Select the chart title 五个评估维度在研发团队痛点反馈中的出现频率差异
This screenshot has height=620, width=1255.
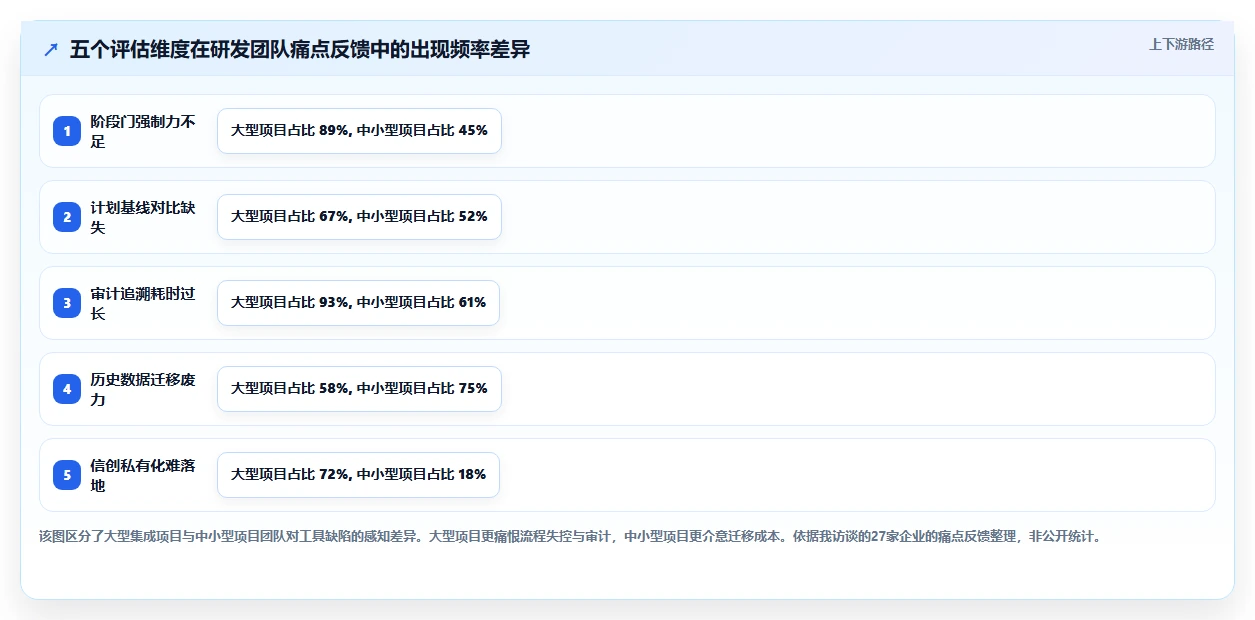pyautogui.click(x=299, y=50)
